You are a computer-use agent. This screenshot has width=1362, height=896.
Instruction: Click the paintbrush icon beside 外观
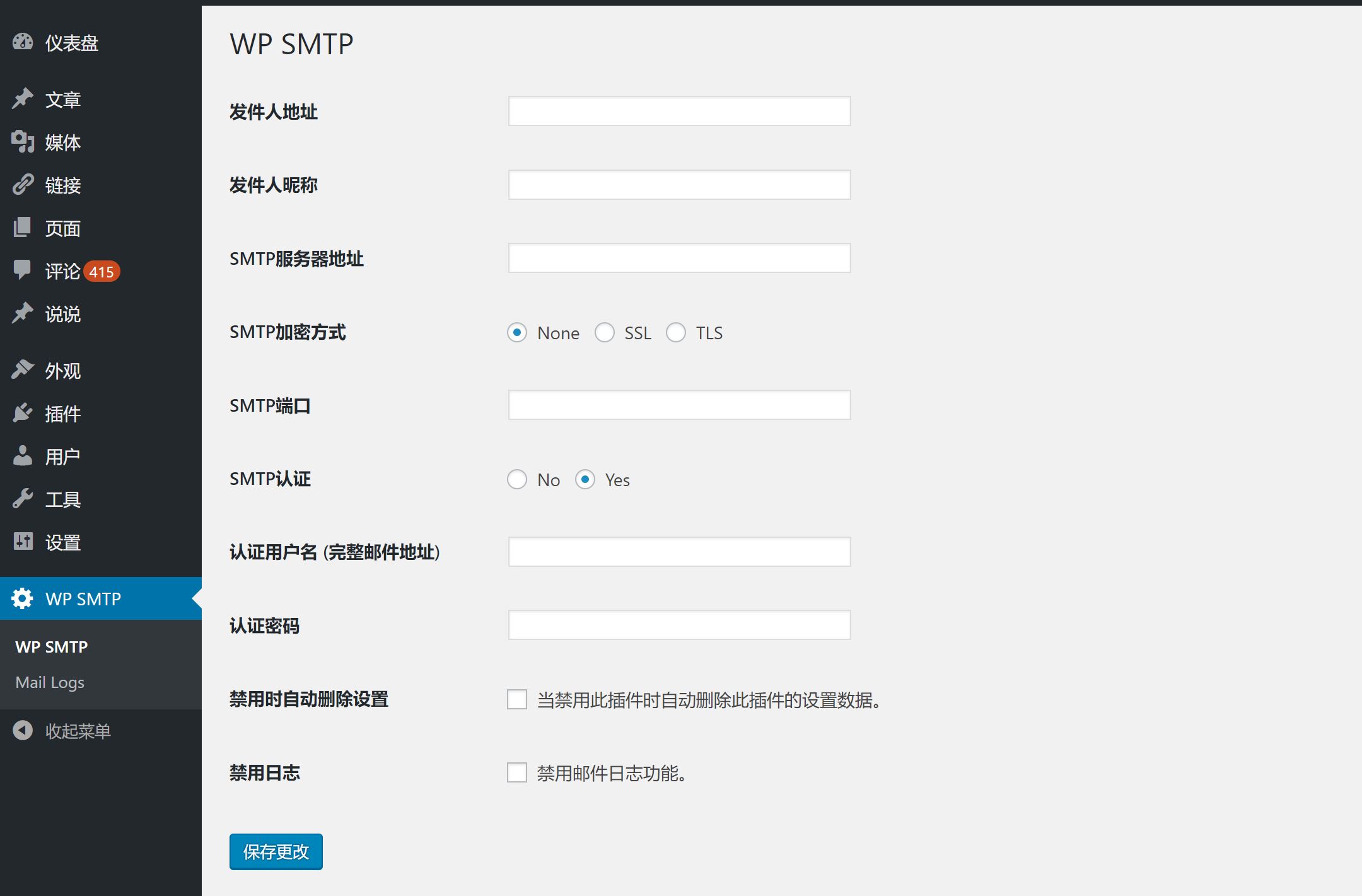coord(23,370)
